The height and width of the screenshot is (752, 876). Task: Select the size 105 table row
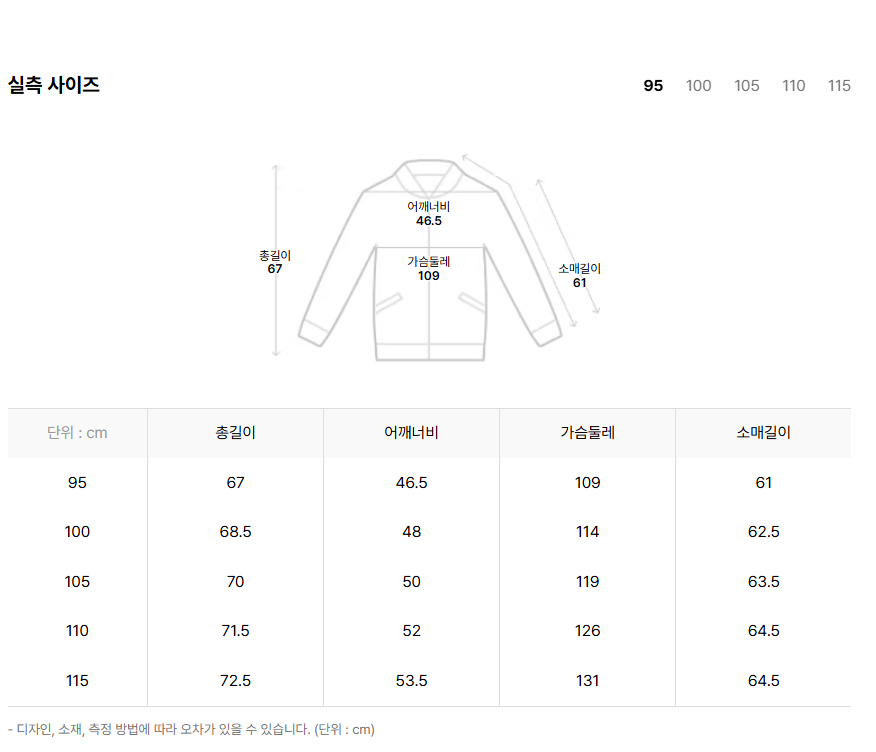point(429,582)
